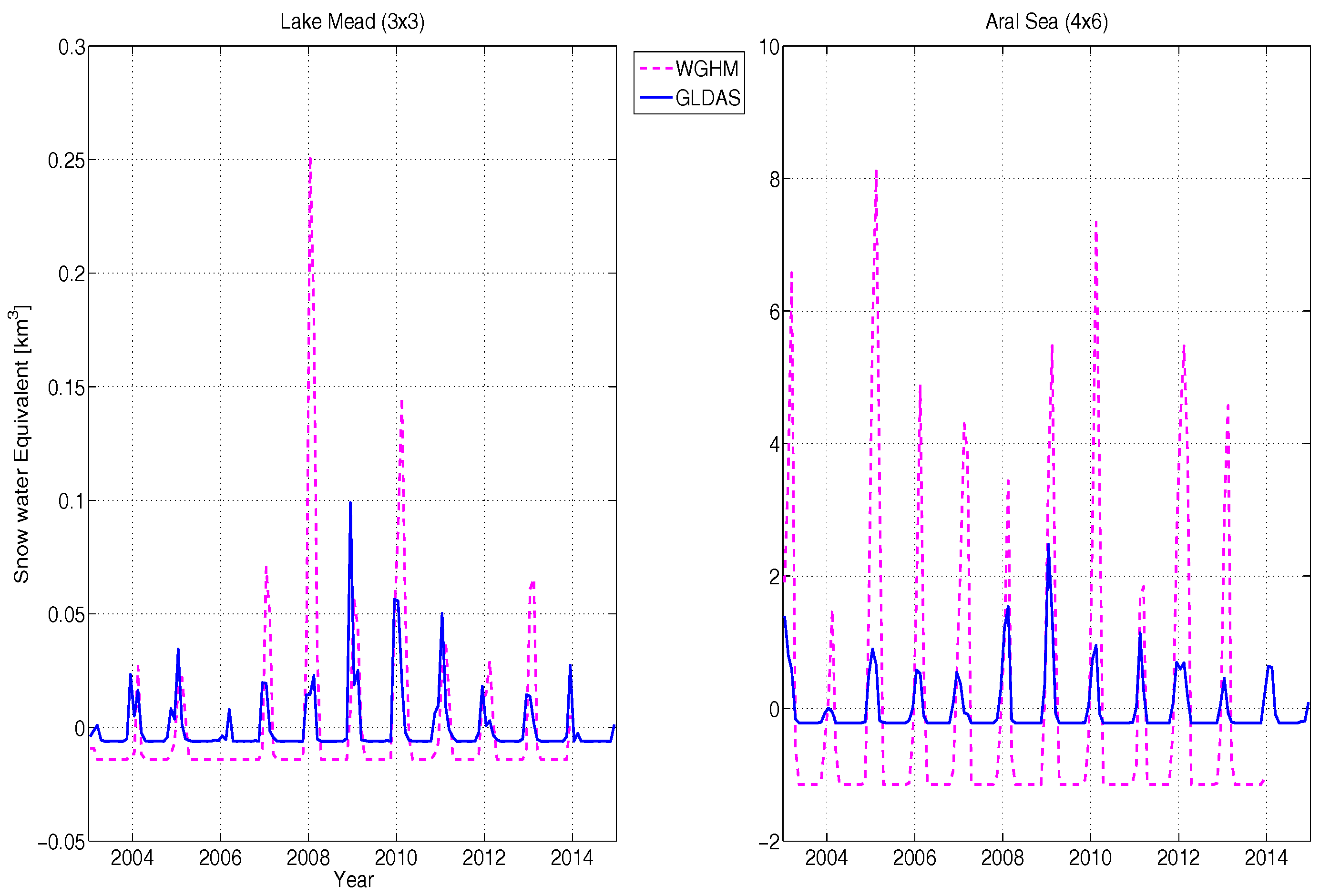Click the 'Snow water Equivalent [km3]' axis label
The image size is (1320, 896).
click(x=20, y=444)
